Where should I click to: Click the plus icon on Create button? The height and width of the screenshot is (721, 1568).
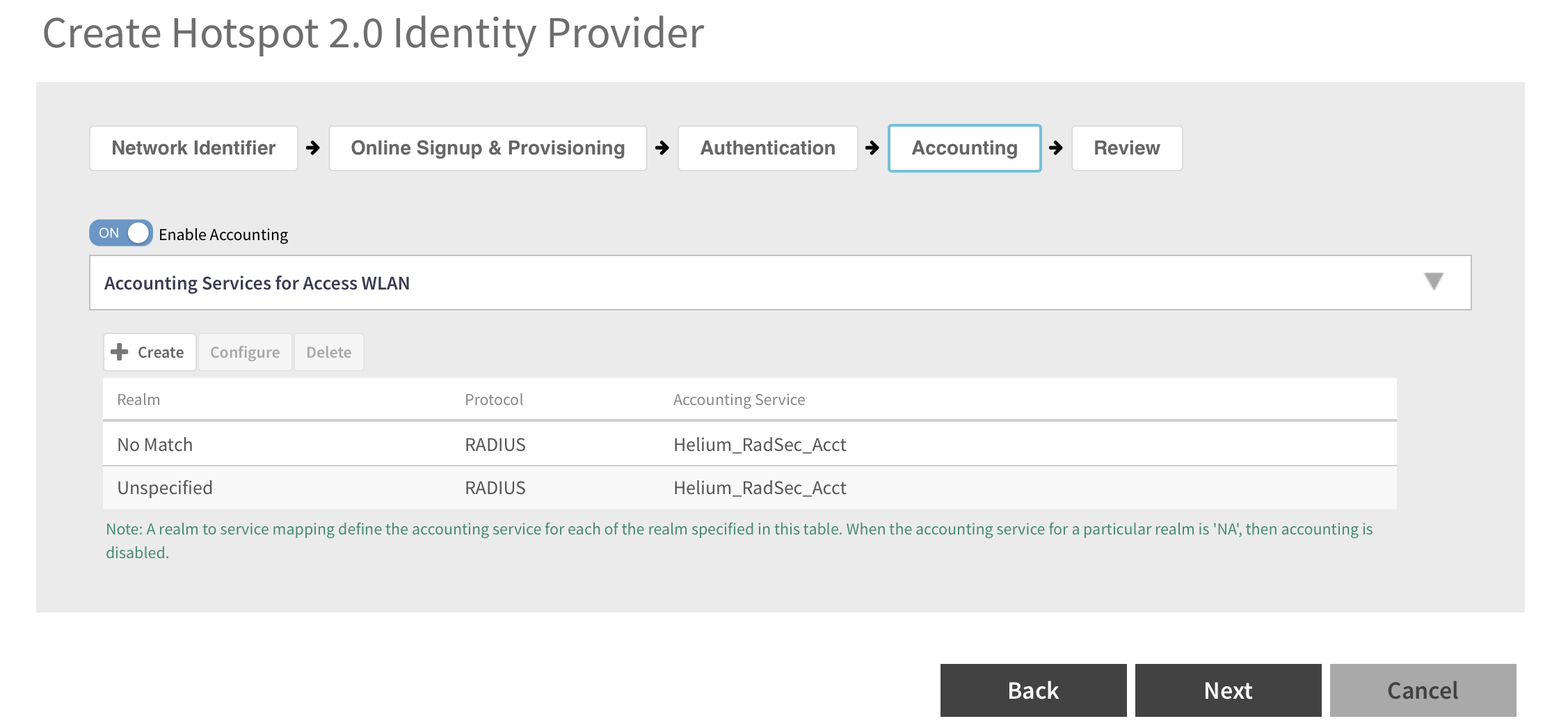coord(120,352)
